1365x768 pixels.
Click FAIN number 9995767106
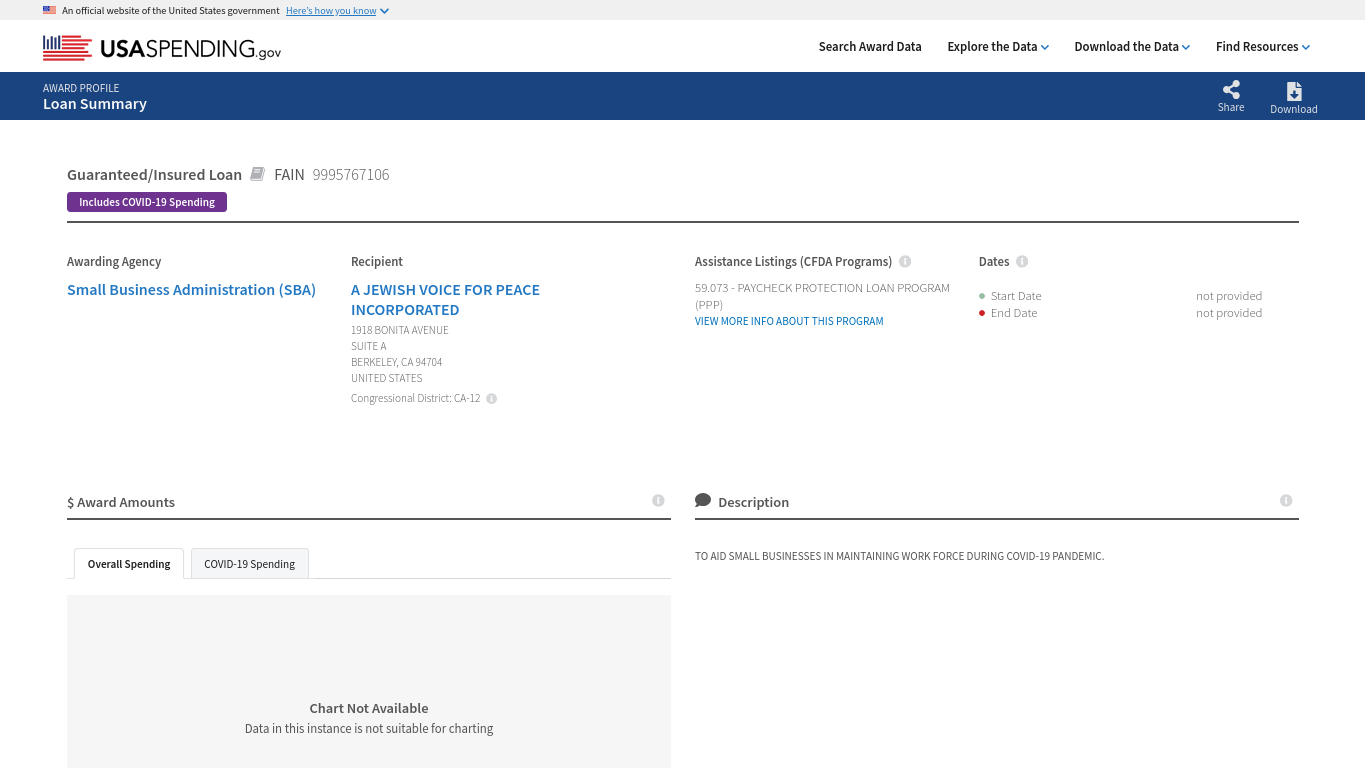(351, 175)
